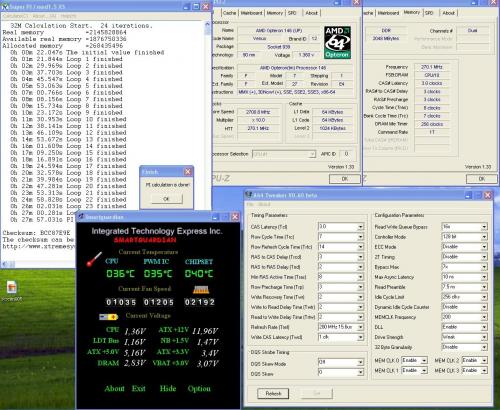Screen dimensions: 500x410
Task: Click the scroll-up arrow in Super PI
Action: click(208, 24)
